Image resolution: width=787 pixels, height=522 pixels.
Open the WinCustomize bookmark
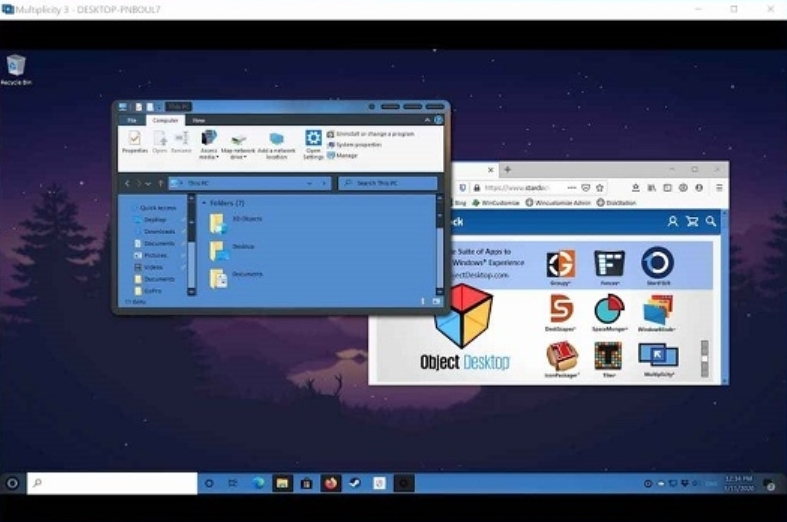pos(496,203)
